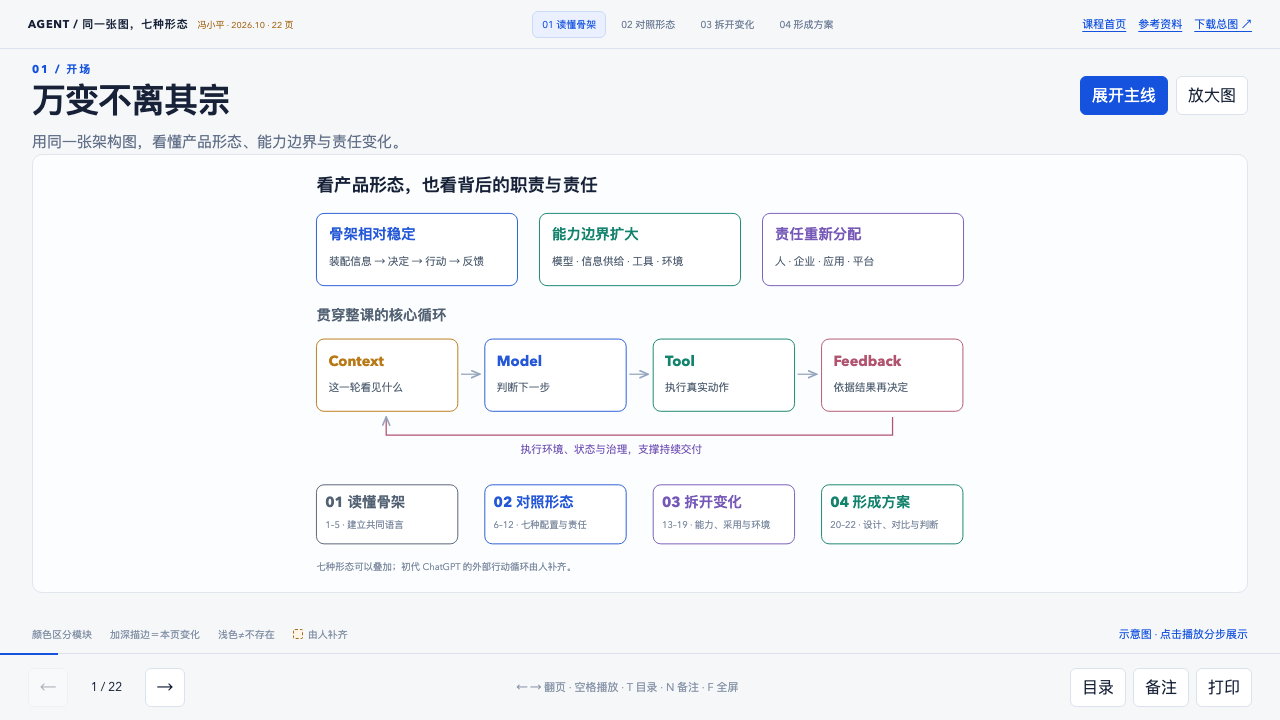Switch to the 01 读懂骨架 tab
This screenshot has width=1280, height=720.
click(569, 24)
